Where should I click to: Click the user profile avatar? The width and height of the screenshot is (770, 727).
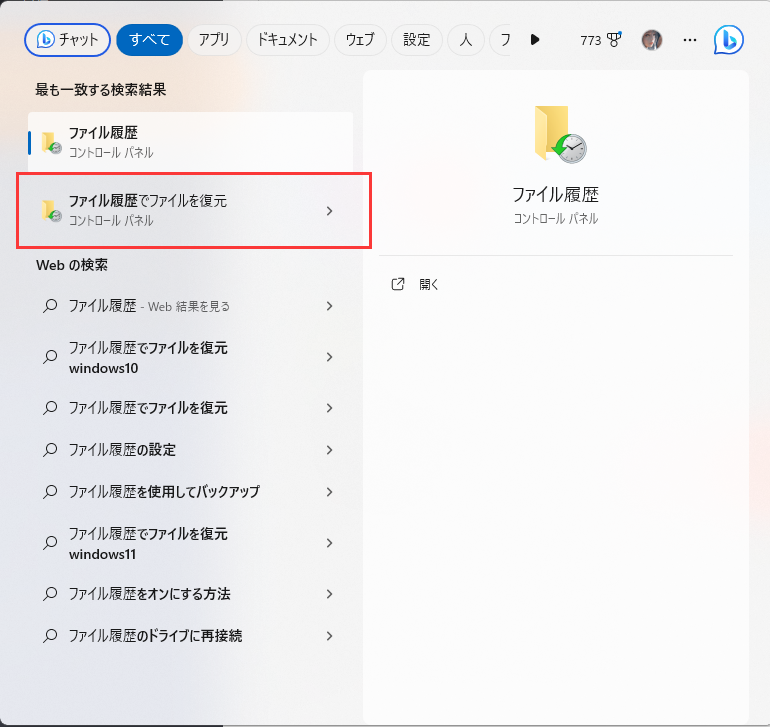[x=652, y=40]
